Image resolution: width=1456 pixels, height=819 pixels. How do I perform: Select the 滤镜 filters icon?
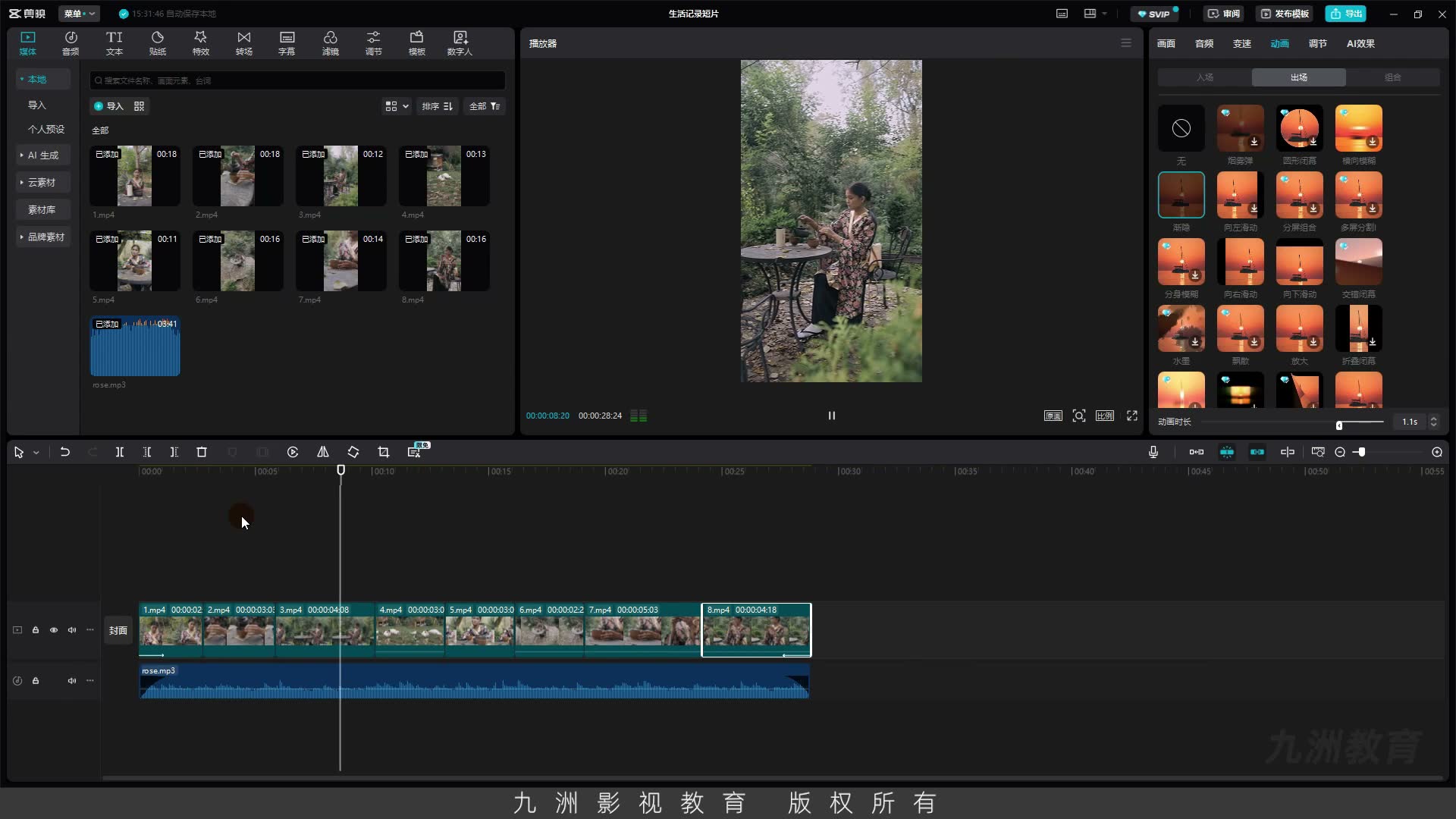coord(330,43)
